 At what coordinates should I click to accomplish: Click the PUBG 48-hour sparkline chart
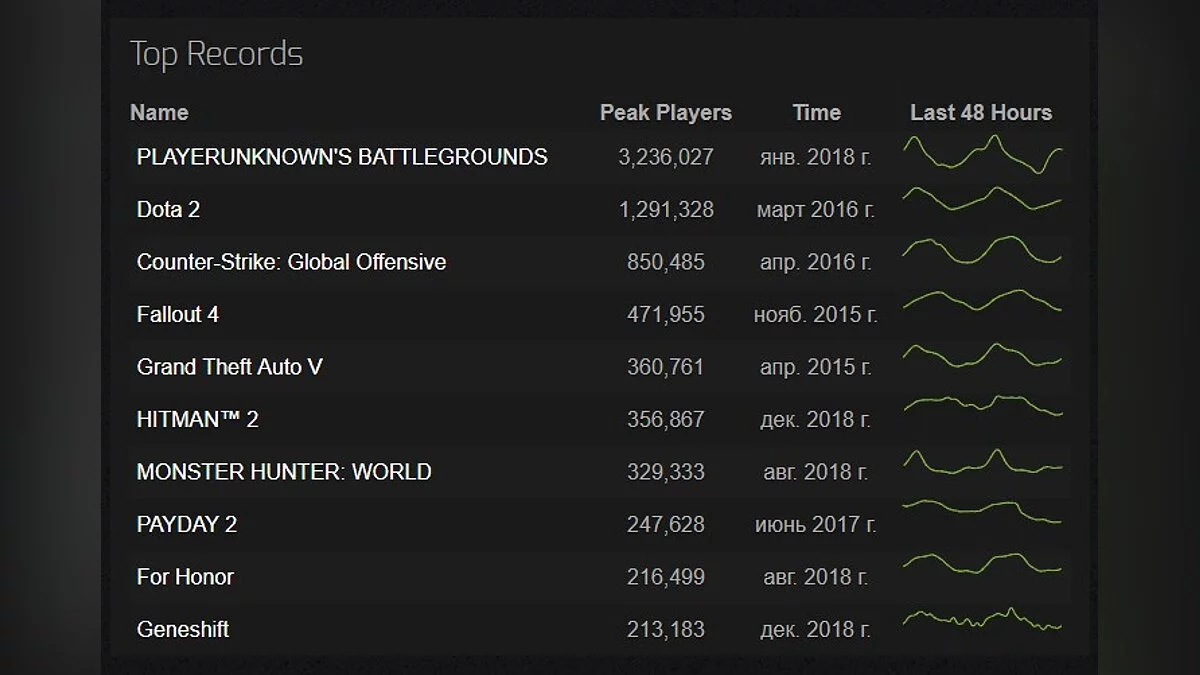982,156
